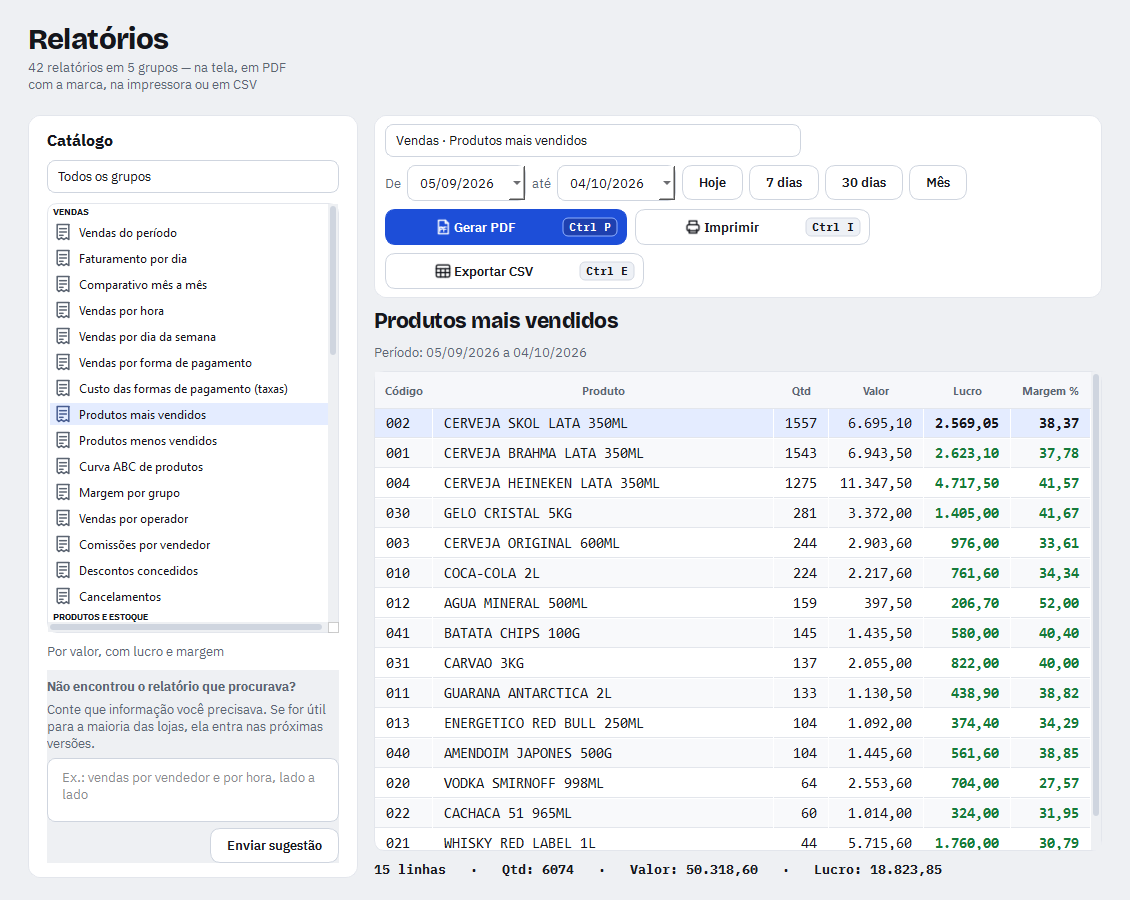Screen dimensions: 1130x900
Task: Click the printer icon in Imprimir
Action: coord(693,228)
